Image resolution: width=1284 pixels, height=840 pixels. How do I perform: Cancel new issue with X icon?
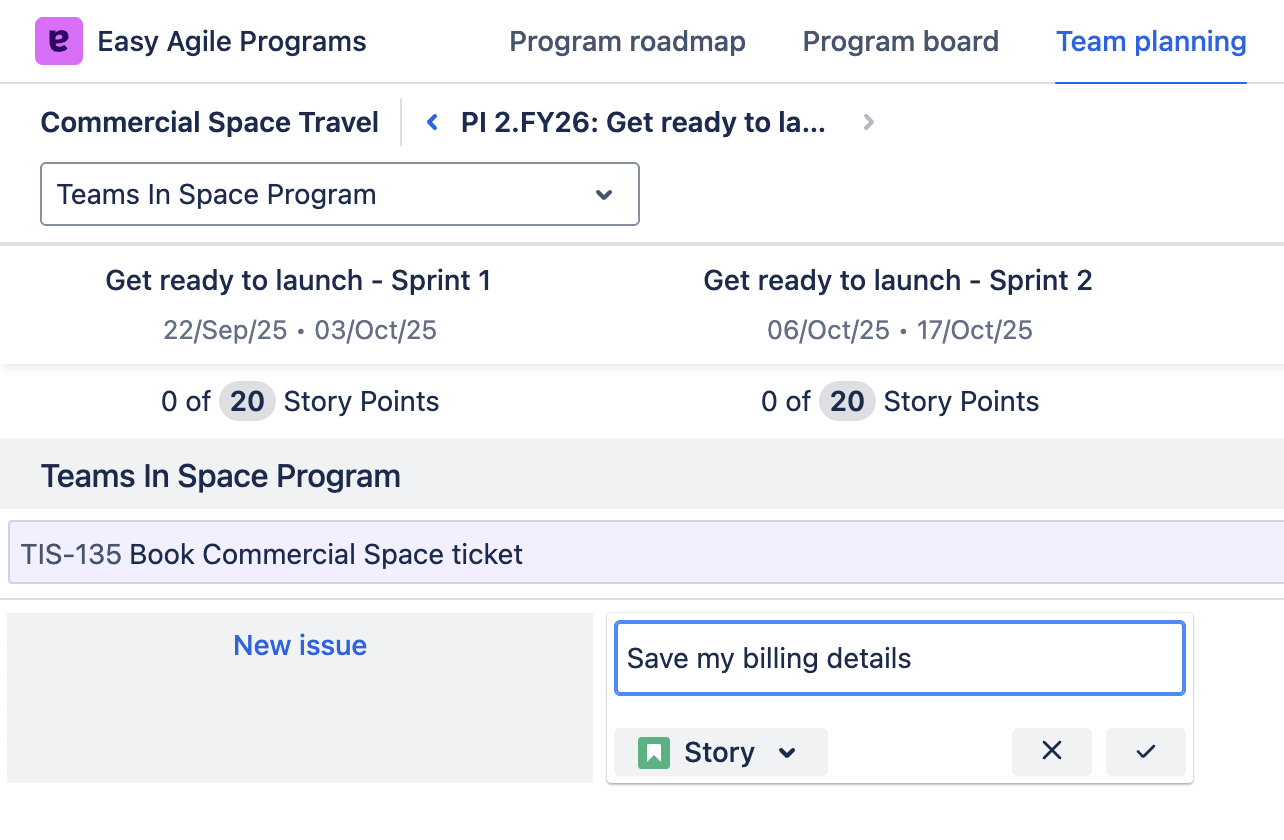pos(1051,751)
